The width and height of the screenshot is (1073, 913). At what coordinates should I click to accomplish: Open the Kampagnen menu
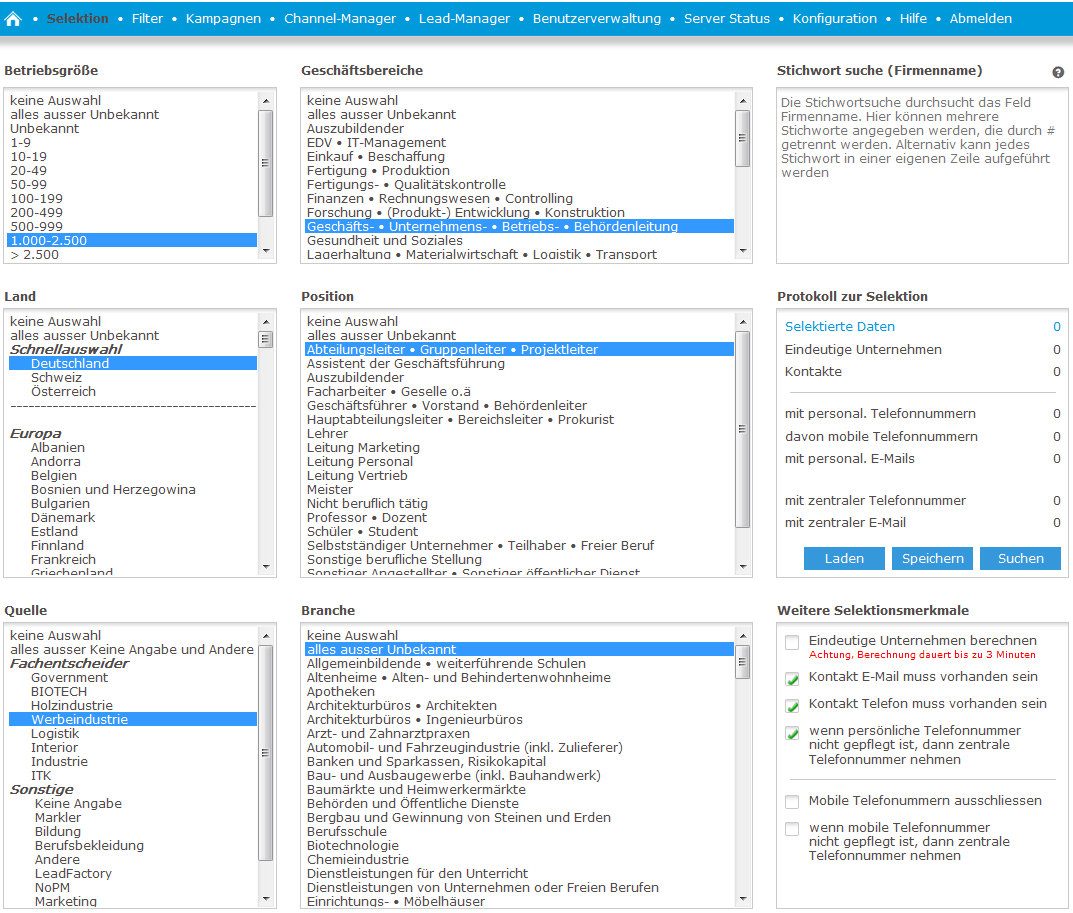coord(223,18)
